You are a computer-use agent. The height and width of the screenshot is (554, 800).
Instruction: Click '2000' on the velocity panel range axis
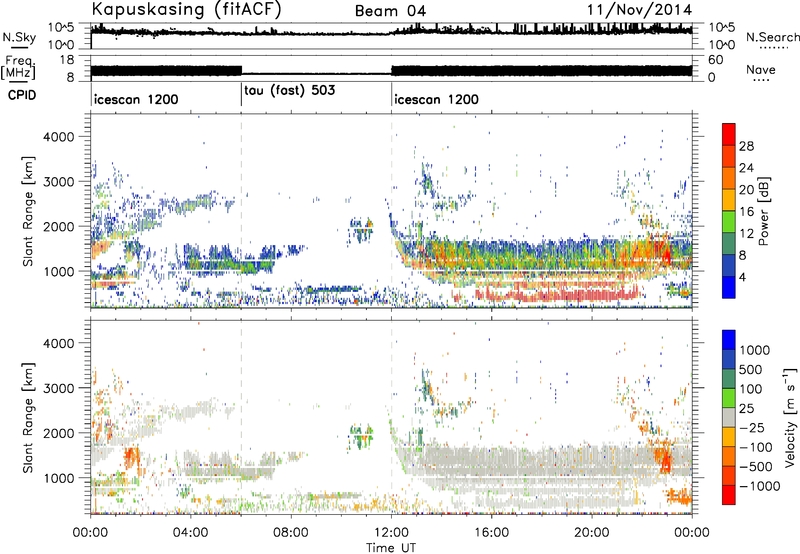(x=59, y=433)
